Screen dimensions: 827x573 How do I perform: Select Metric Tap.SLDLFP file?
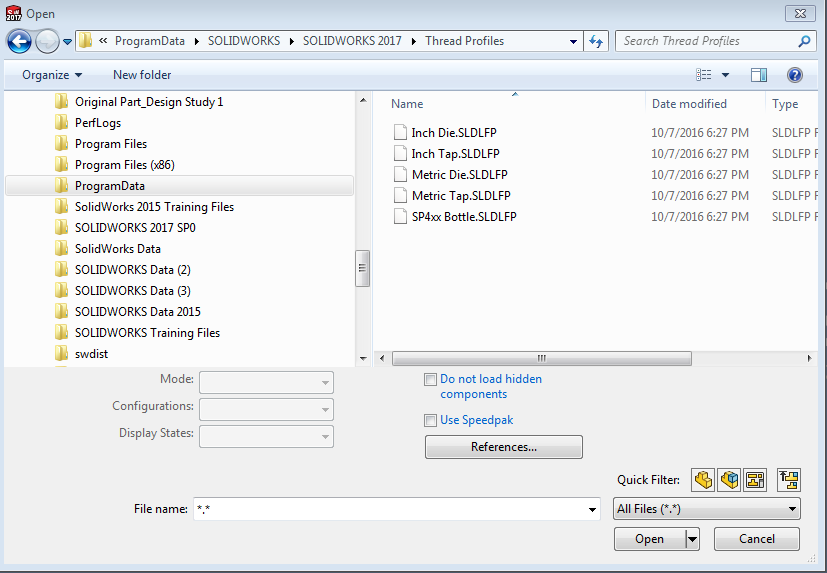click(x=461, y=196)
